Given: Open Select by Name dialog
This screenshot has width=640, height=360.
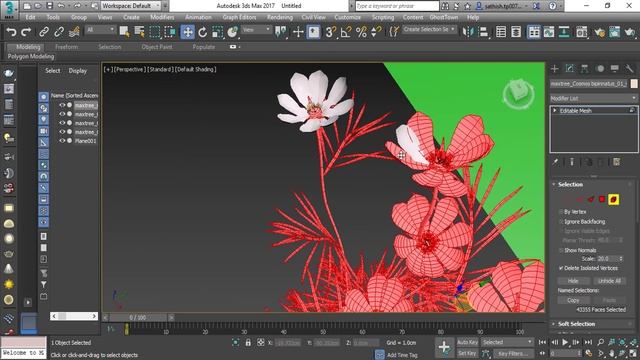Looking at the screenshot, I should (140, 32).
